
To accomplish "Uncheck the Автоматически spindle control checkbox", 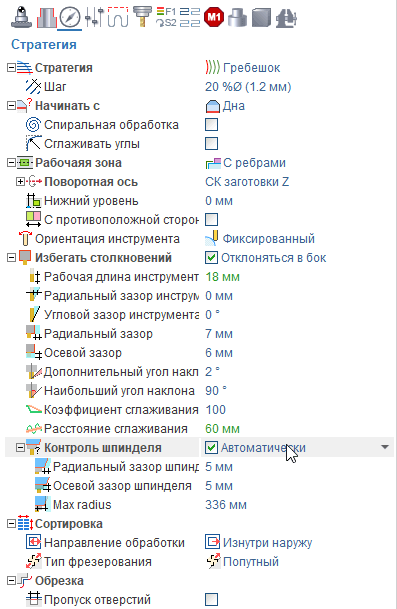I will (212, 447).
